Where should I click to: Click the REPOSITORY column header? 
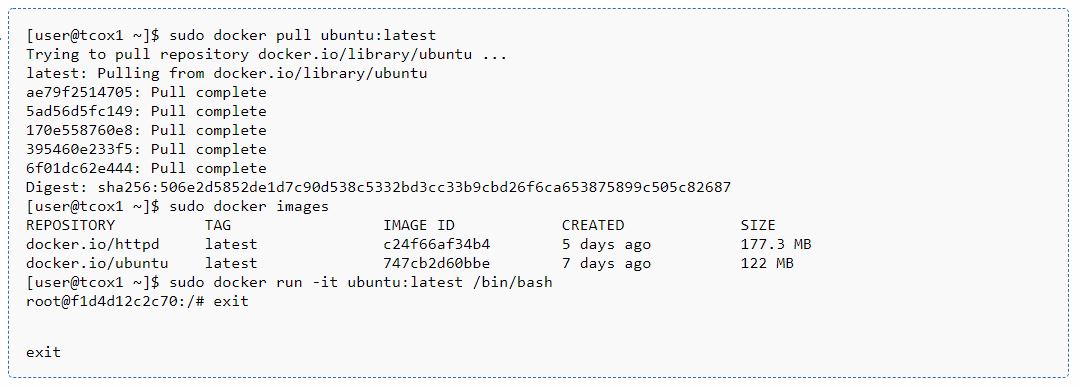tap(70, 225)
